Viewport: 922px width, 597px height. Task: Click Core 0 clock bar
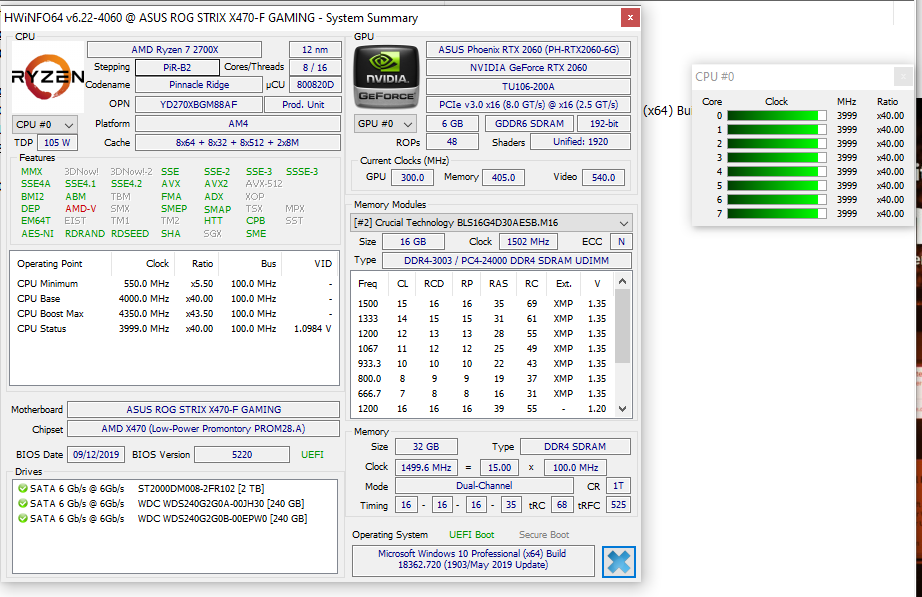click(x=777, y=116)
